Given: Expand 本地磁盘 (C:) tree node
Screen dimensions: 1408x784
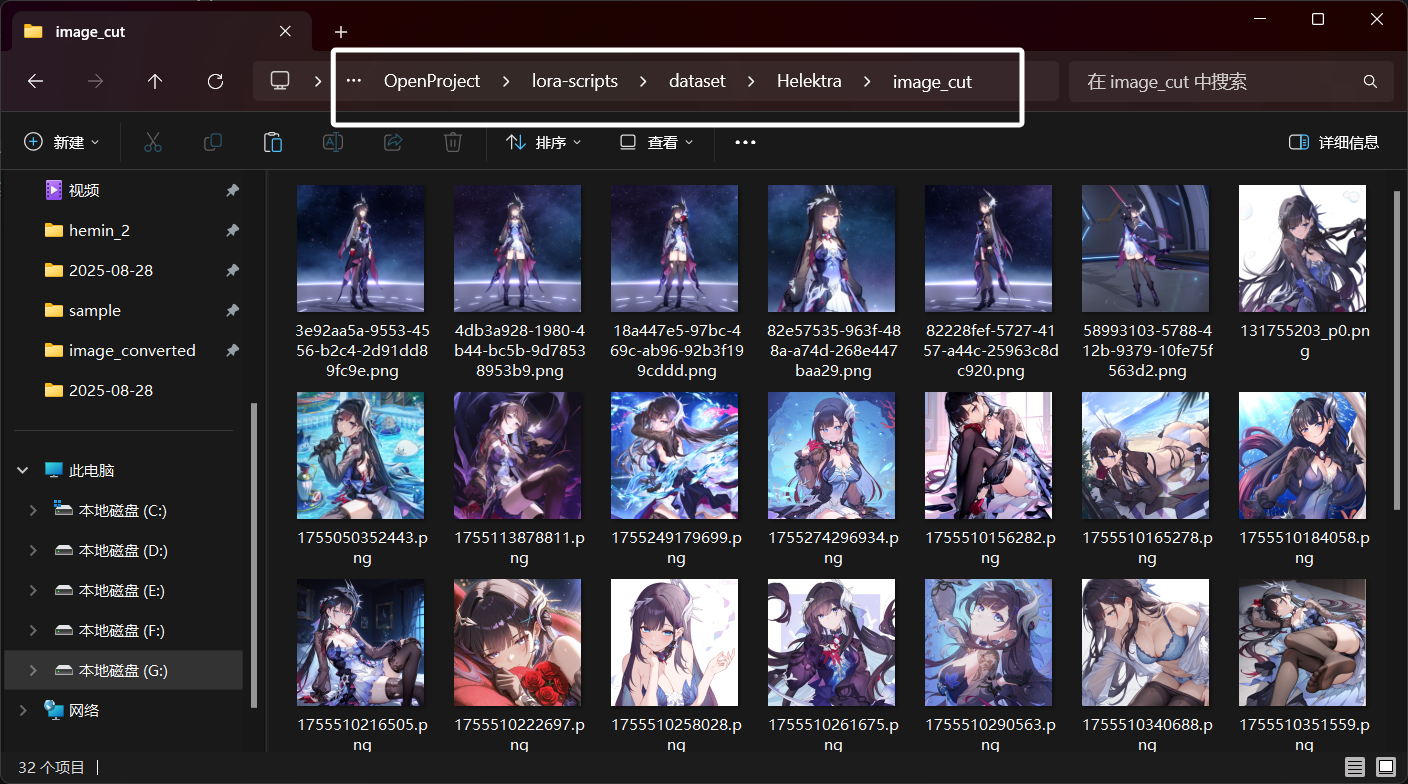Looking at the screenshot, I should tap(33, 510).
